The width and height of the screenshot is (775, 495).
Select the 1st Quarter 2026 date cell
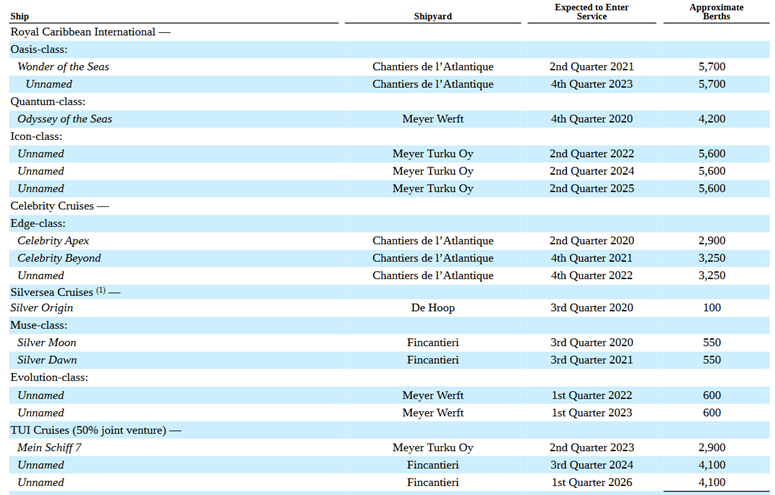591,483
